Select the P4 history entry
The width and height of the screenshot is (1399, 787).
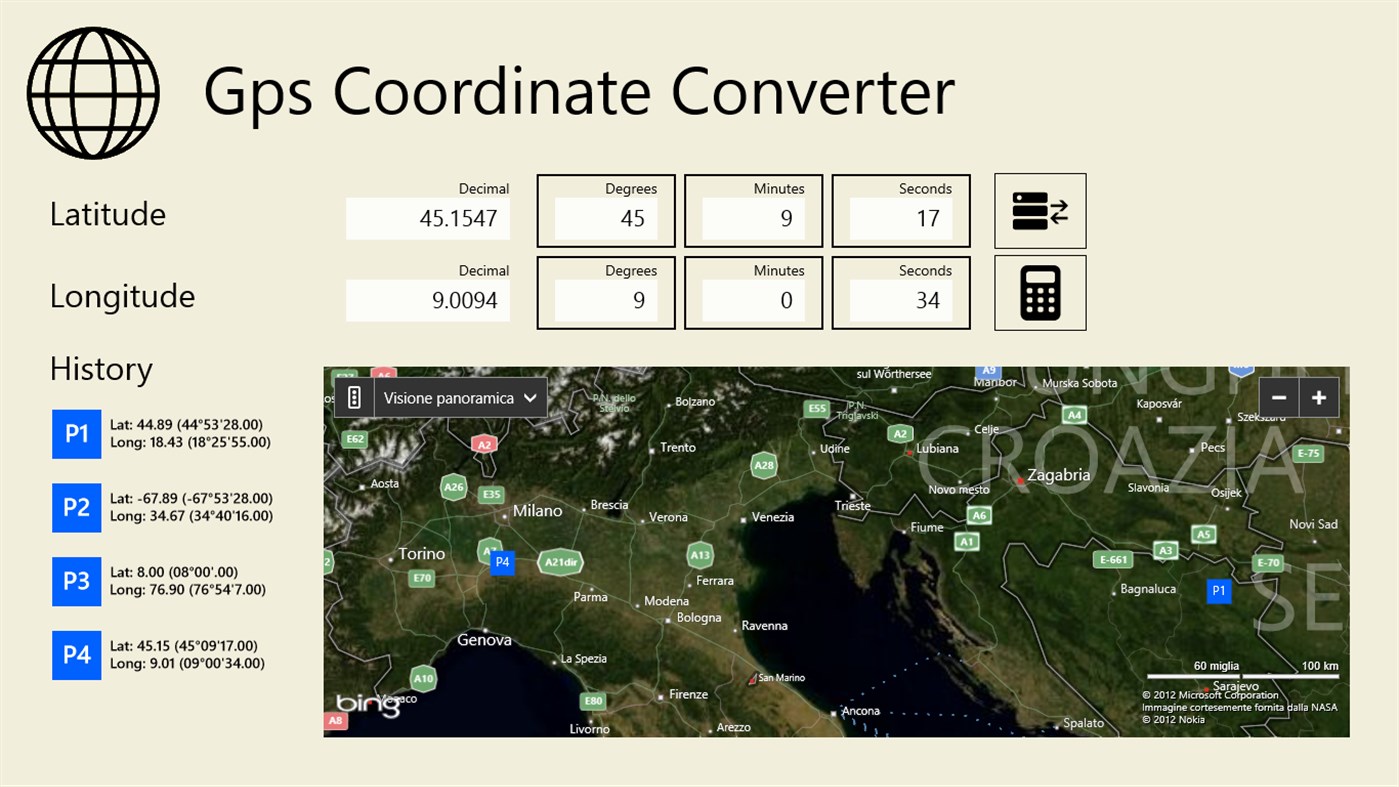click(x=76, y=655)
